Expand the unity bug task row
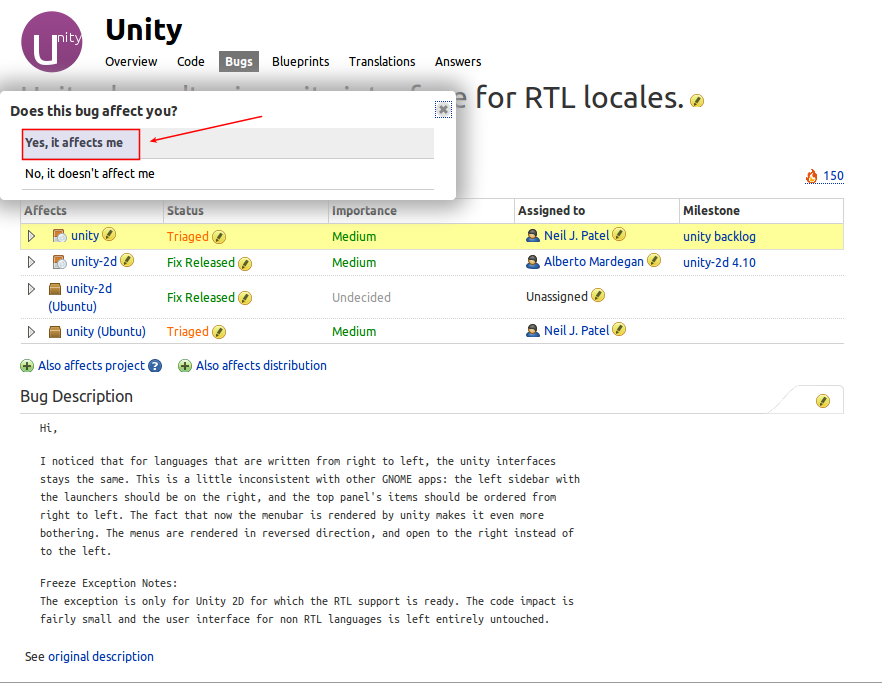This screenshot has width=882, height=683. point(31,236)
